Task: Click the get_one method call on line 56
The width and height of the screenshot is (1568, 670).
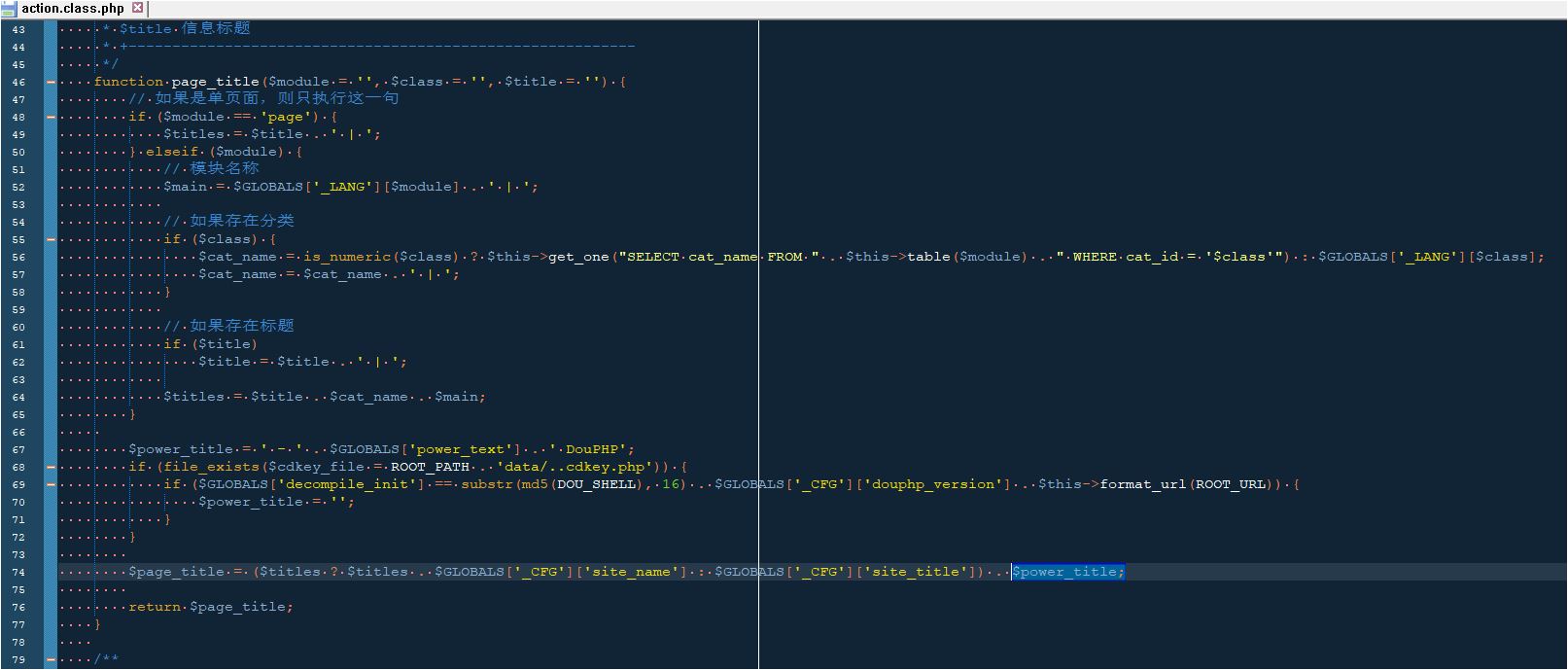Action: [x=577, y=257]
